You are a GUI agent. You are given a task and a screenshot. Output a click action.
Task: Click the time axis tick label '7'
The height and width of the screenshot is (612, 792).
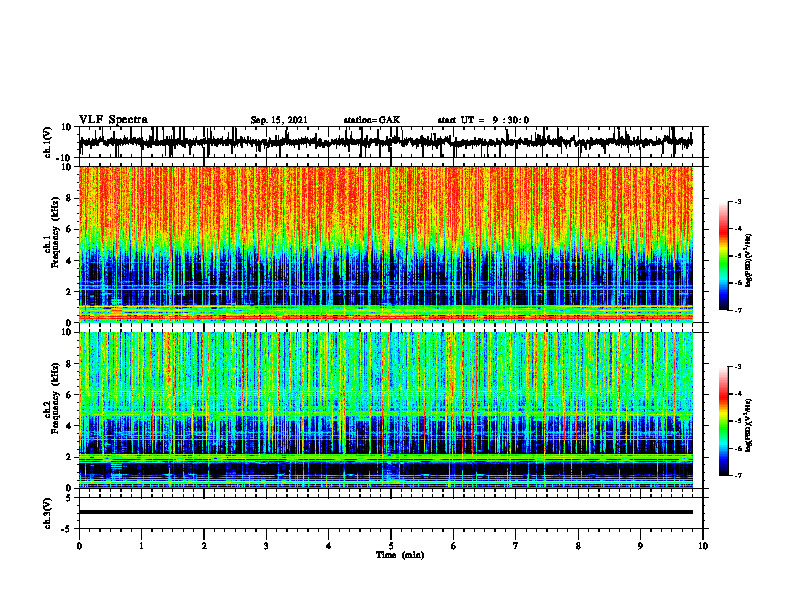[516, 546]
